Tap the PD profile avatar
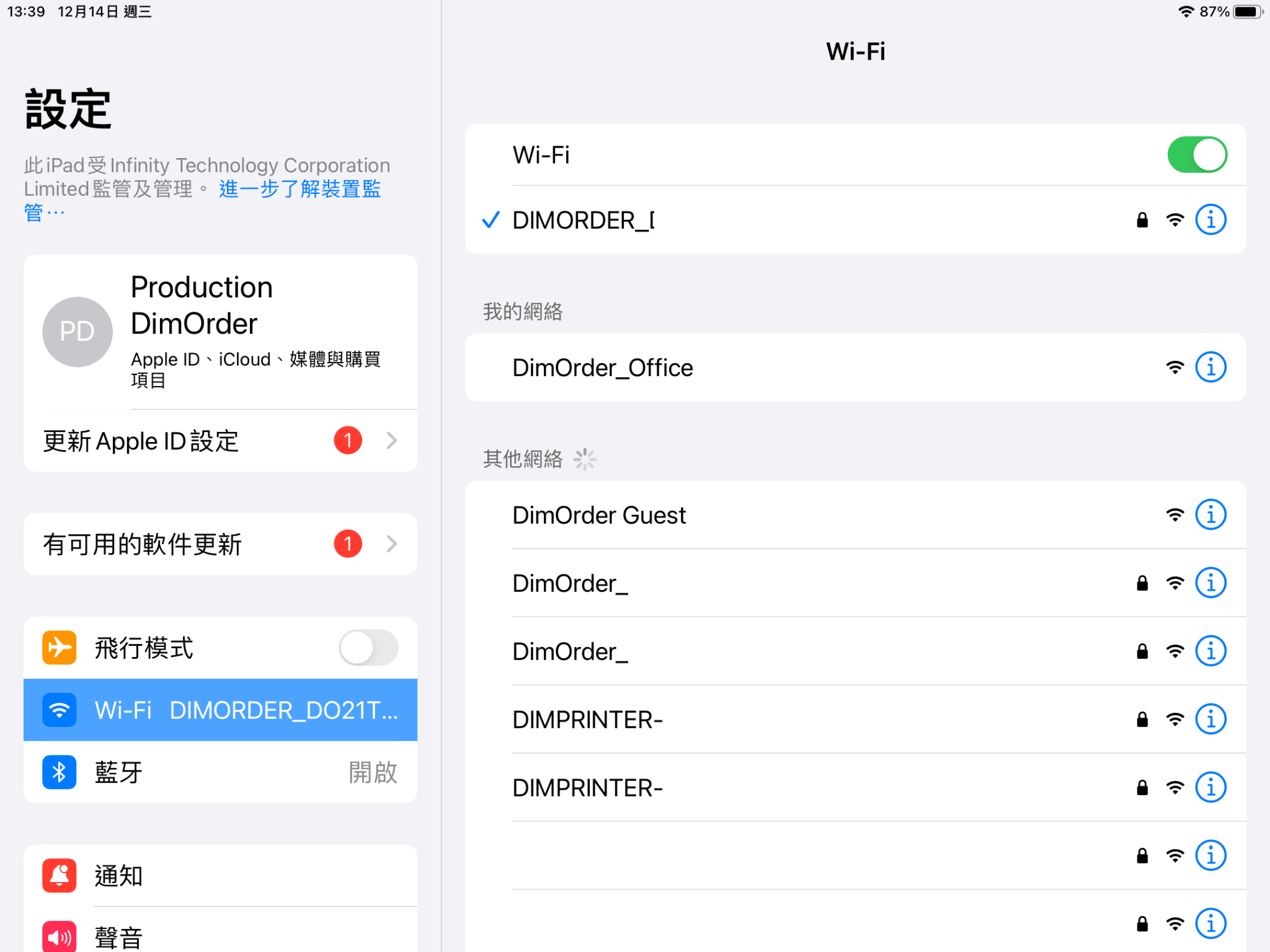This screenshot has width=1270, height=952. tap(78, 332)
